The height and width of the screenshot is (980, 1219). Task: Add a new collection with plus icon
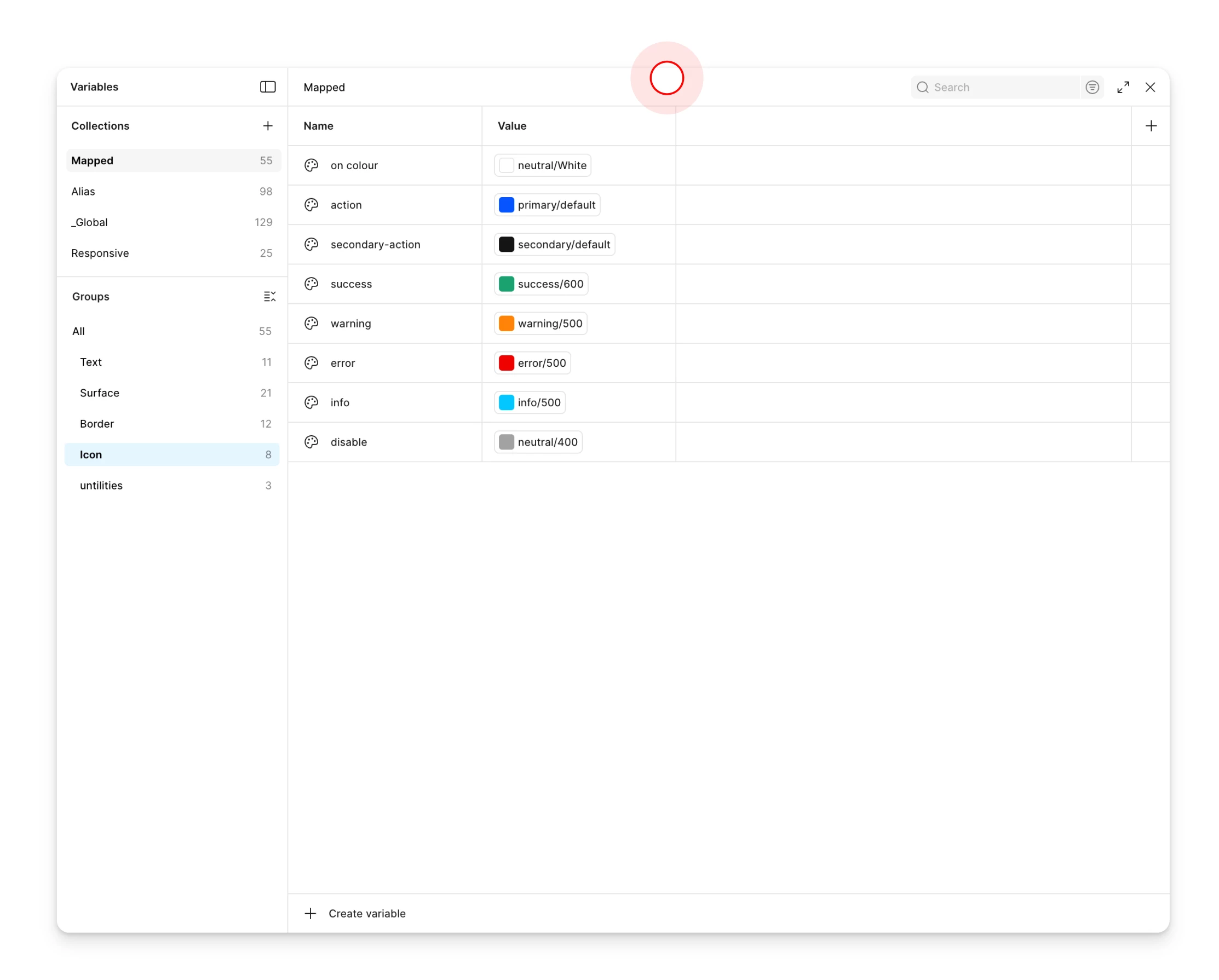click(x=267, y=125)
